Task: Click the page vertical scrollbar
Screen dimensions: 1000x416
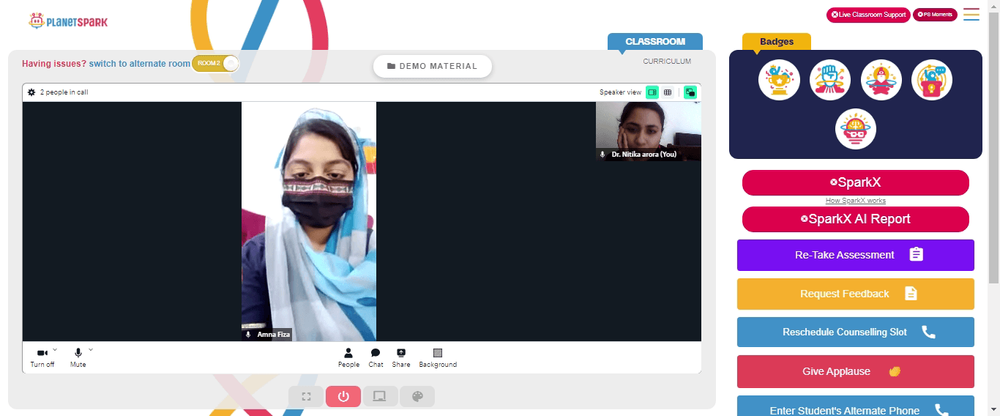Action: [994, 147]
